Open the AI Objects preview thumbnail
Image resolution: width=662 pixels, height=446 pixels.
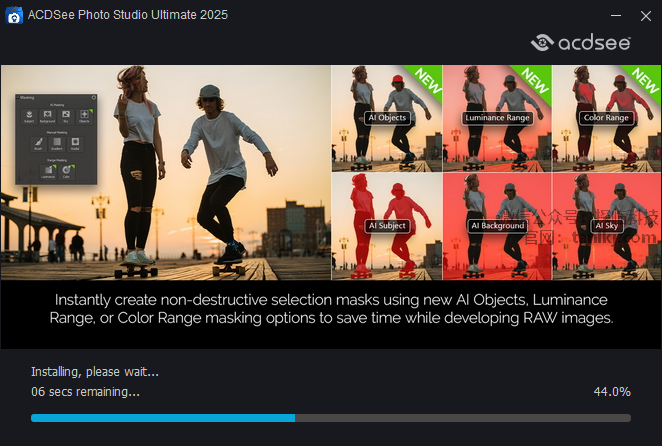click(x=386, y=118)
